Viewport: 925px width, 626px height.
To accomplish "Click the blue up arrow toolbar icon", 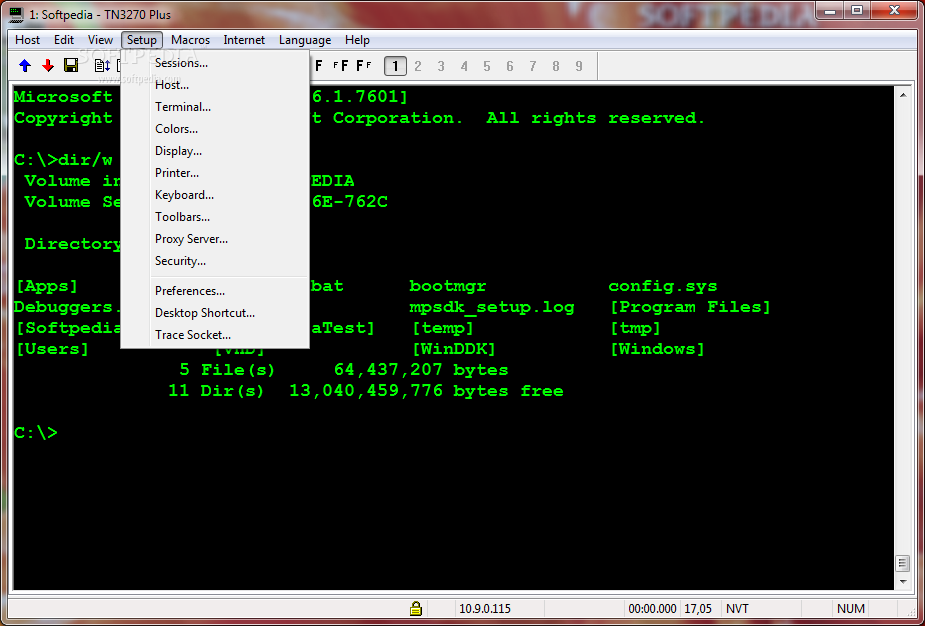I will (25, 65).
